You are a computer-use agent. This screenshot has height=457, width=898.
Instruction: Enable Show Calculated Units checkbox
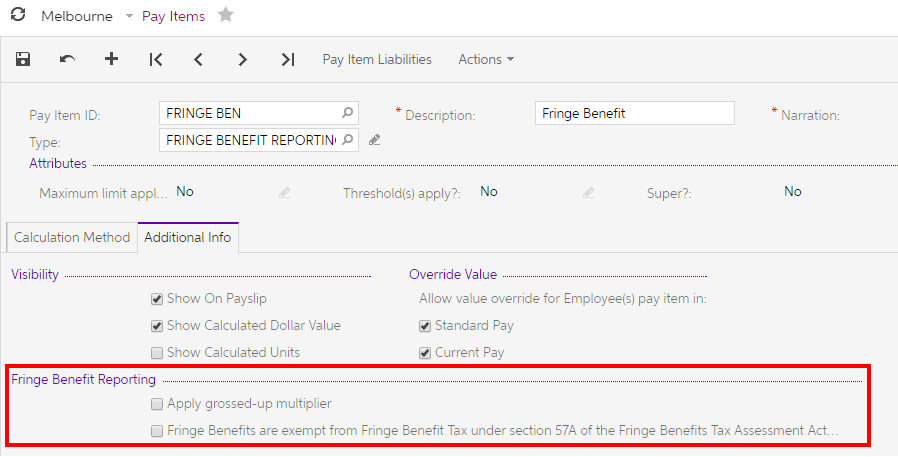tap(157, 352)
